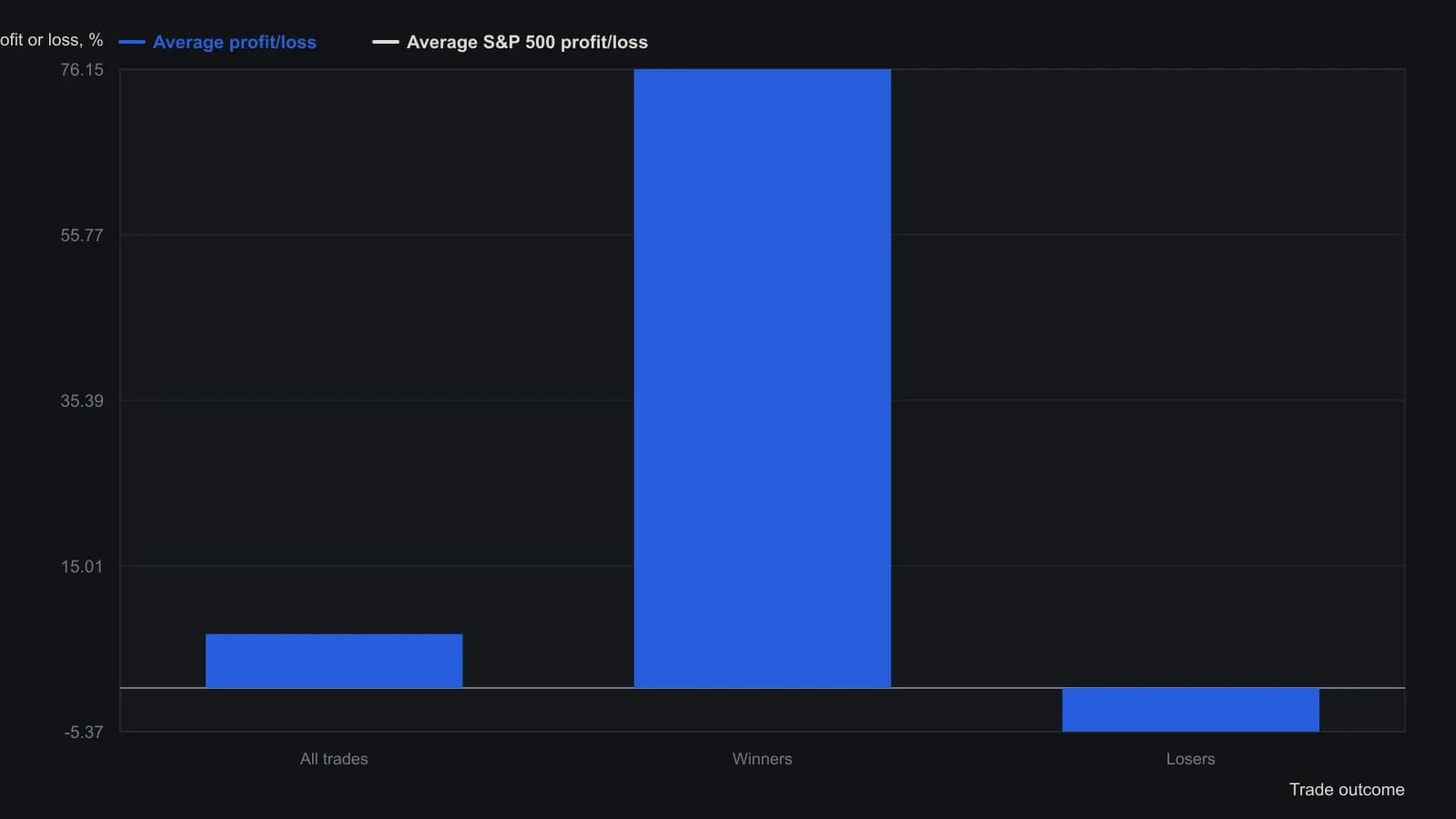The image size is (1456, 819).
Task: Click the -5.37 y-axis value
Action: 84,733
